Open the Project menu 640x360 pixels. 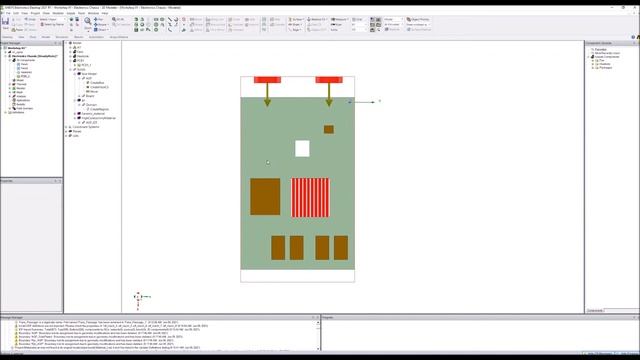[36, 13]
